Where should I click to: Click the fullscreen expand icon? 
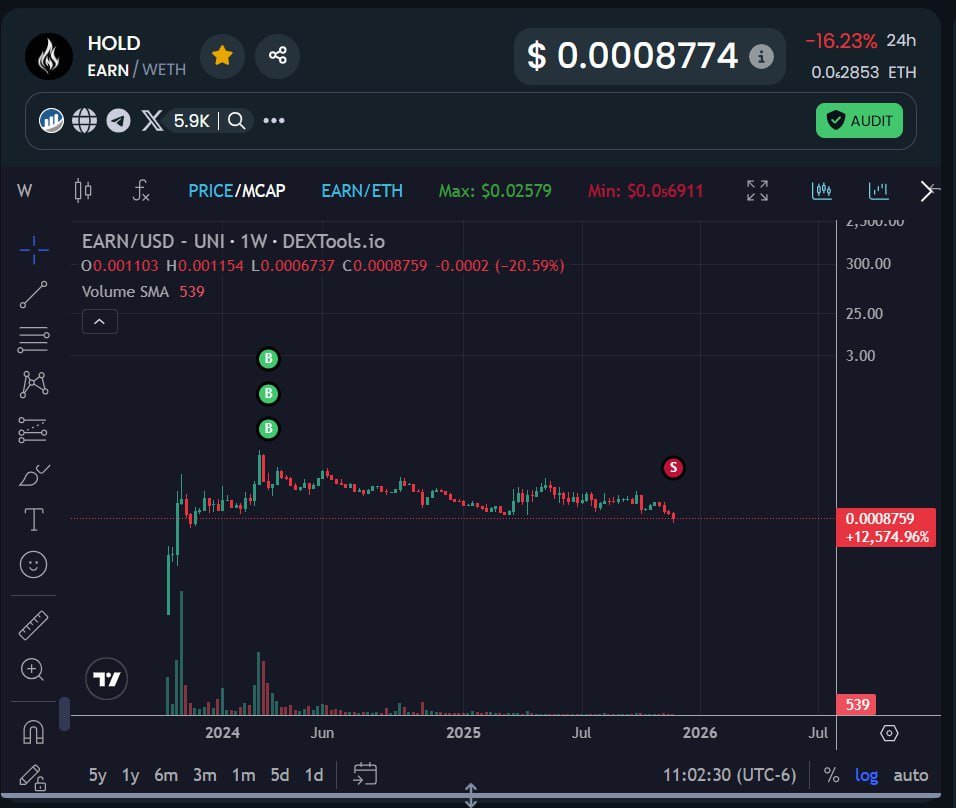coord(757,191)
